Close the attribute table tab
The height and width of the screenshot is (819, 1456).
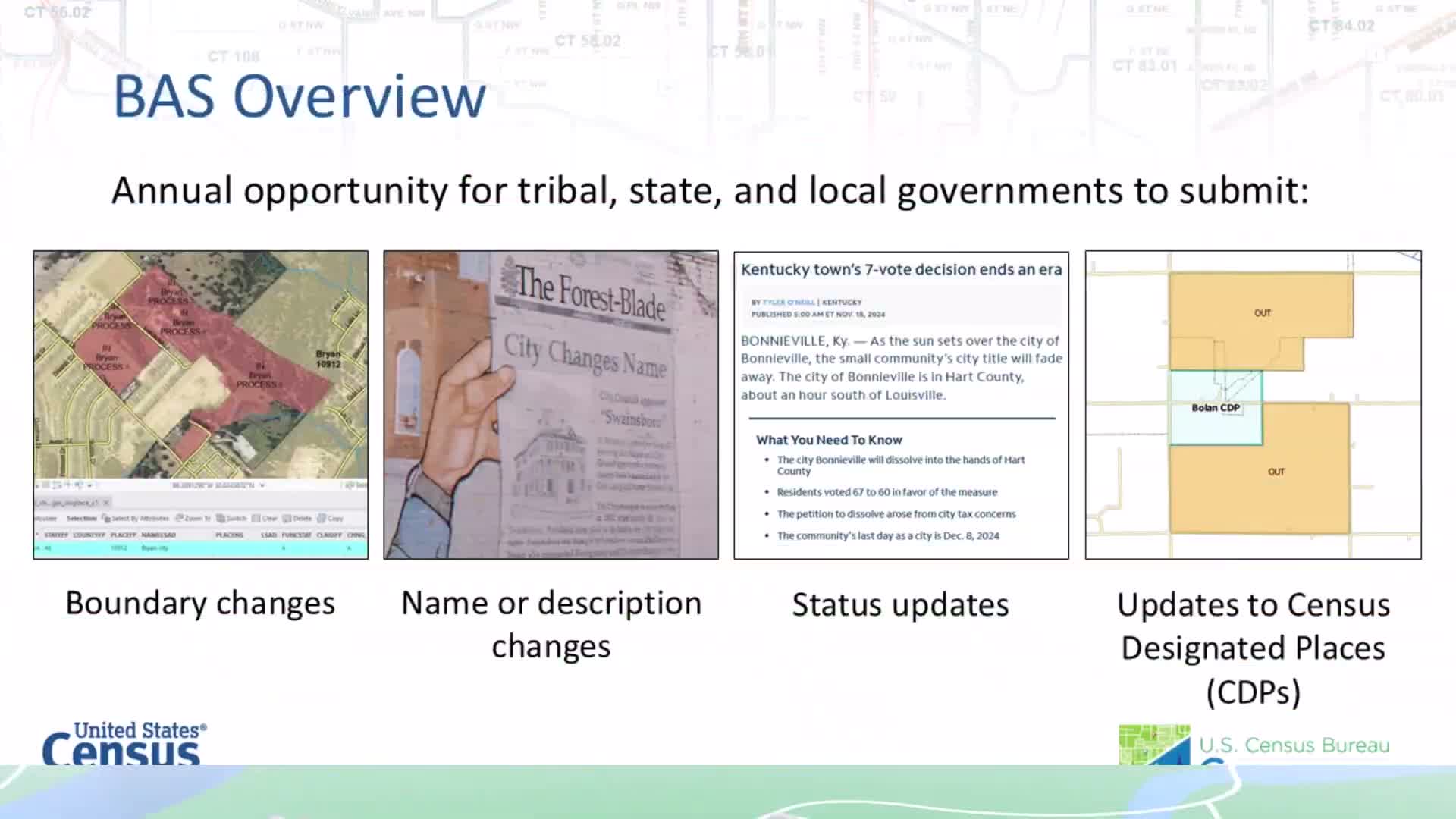(x=107, y=502)
